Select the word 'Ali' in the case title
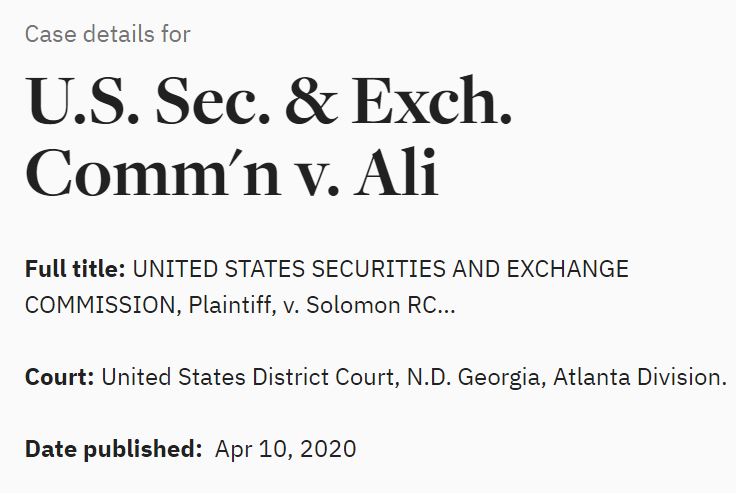 [396, 172]
